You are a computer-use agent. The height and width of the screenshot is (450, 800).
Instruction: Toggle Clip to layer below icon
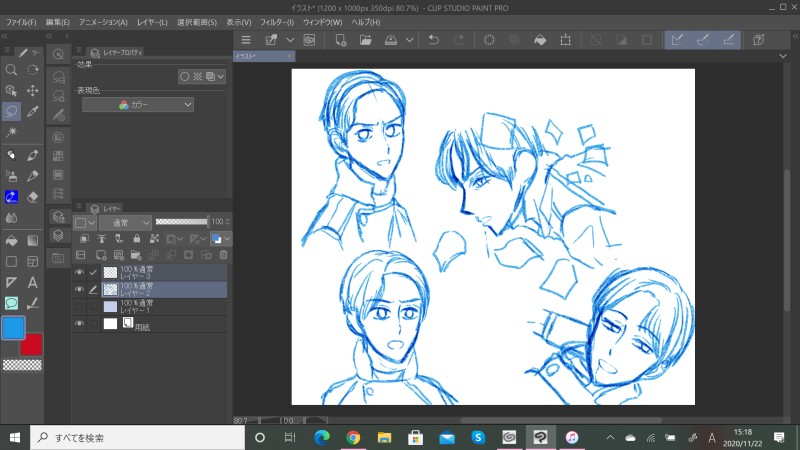coord(85,238)
